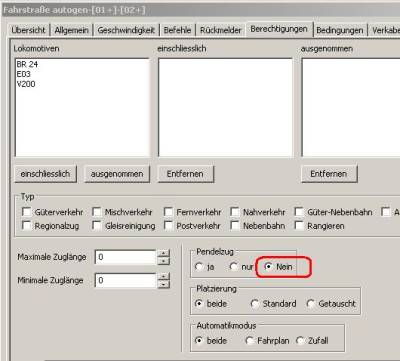Increase Maximale Zuglänge with up arrow

[163, 253]
